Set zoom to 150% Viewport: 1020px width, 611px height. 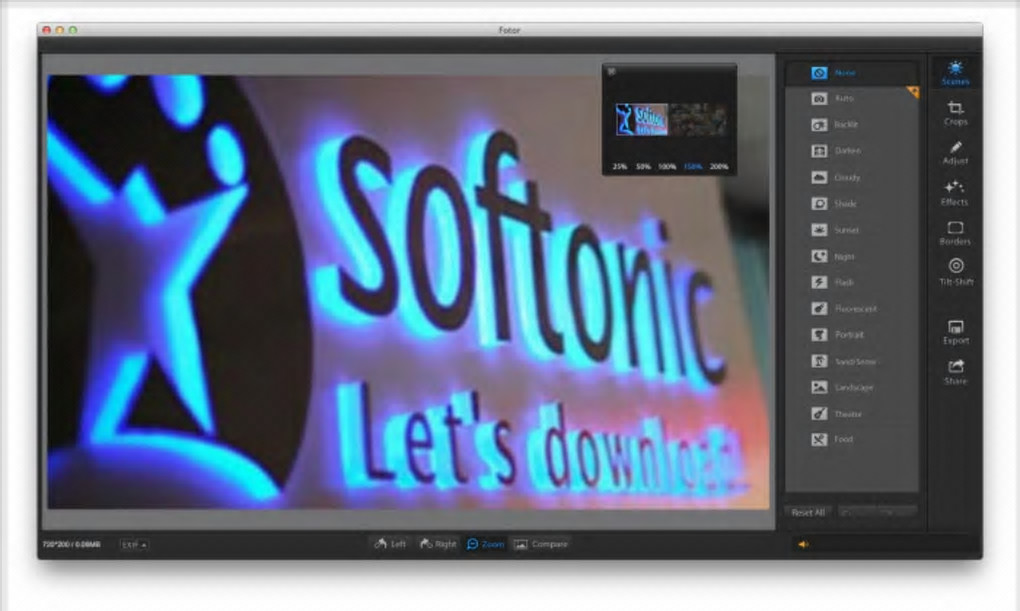693,167
